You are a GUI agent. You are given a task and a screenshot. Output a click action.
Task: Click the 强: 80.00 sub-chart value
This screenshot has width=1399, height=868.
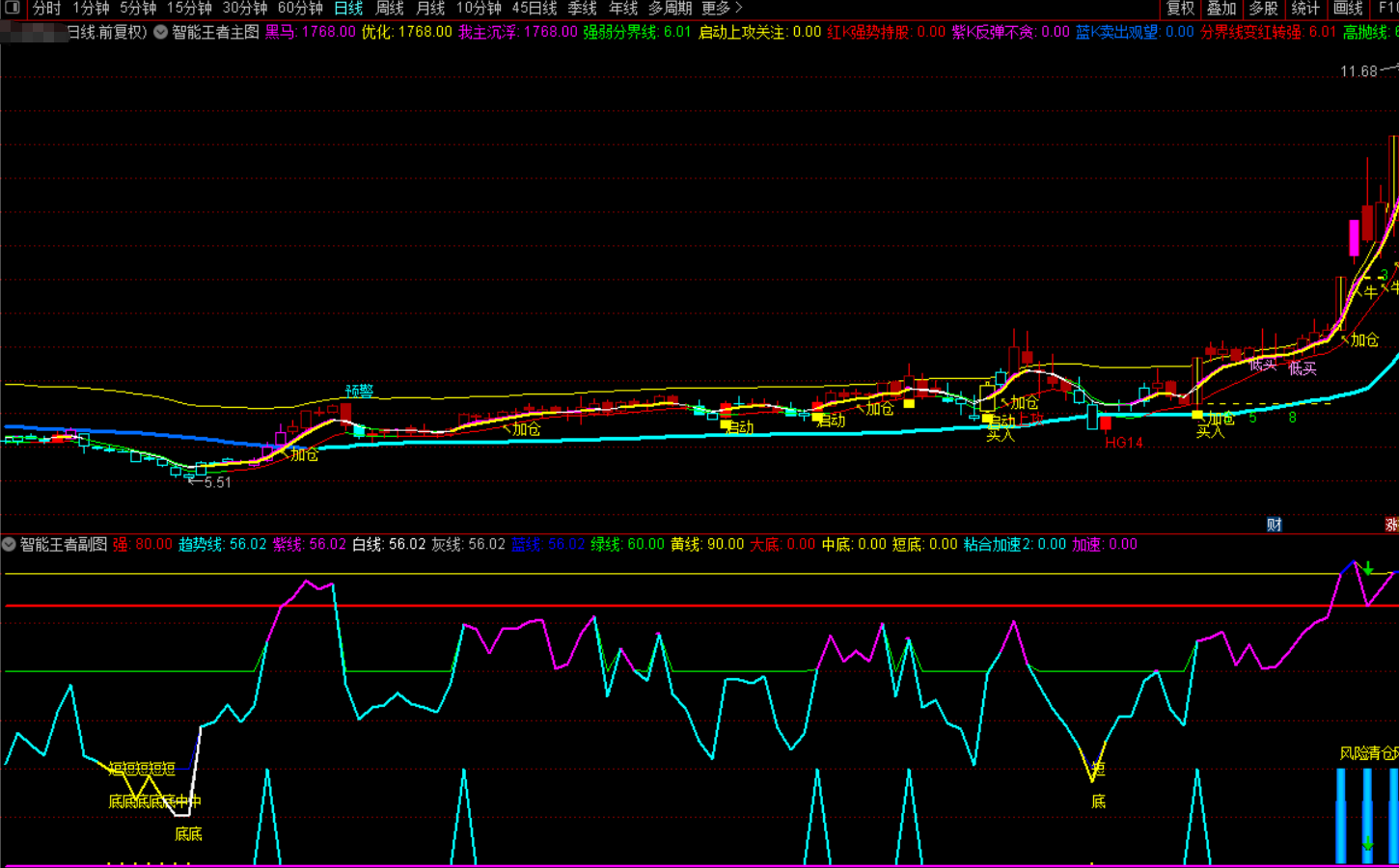(x=142, y=544)
